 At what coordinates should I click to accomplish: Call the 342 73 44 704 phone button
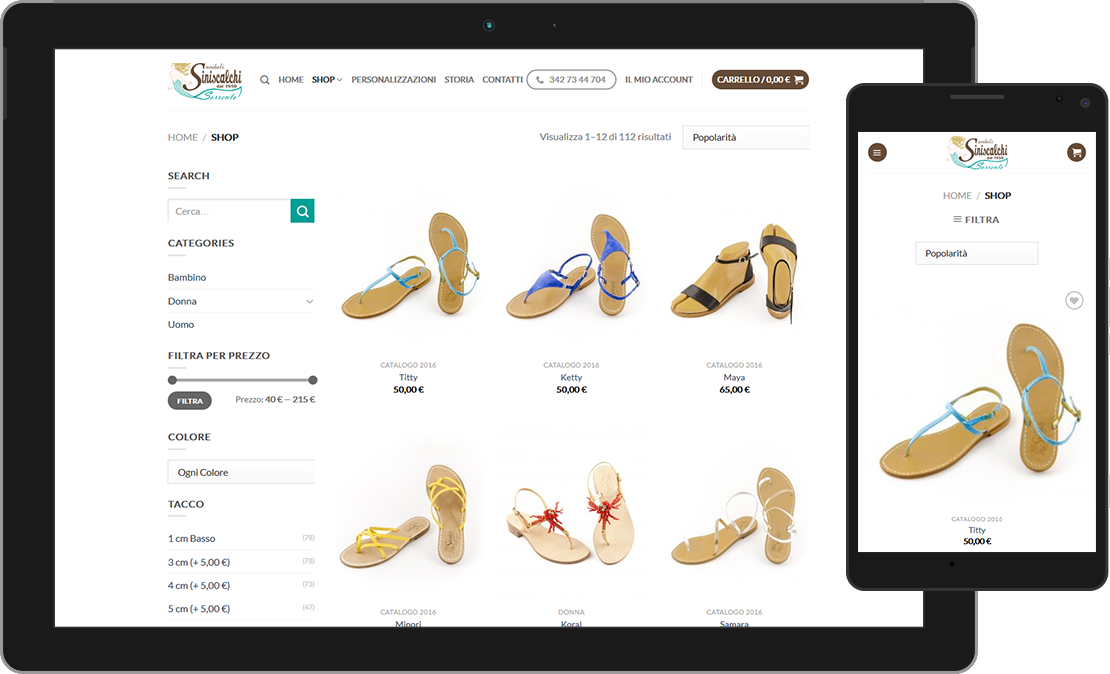pyautogui.click(x=571, y=80)
